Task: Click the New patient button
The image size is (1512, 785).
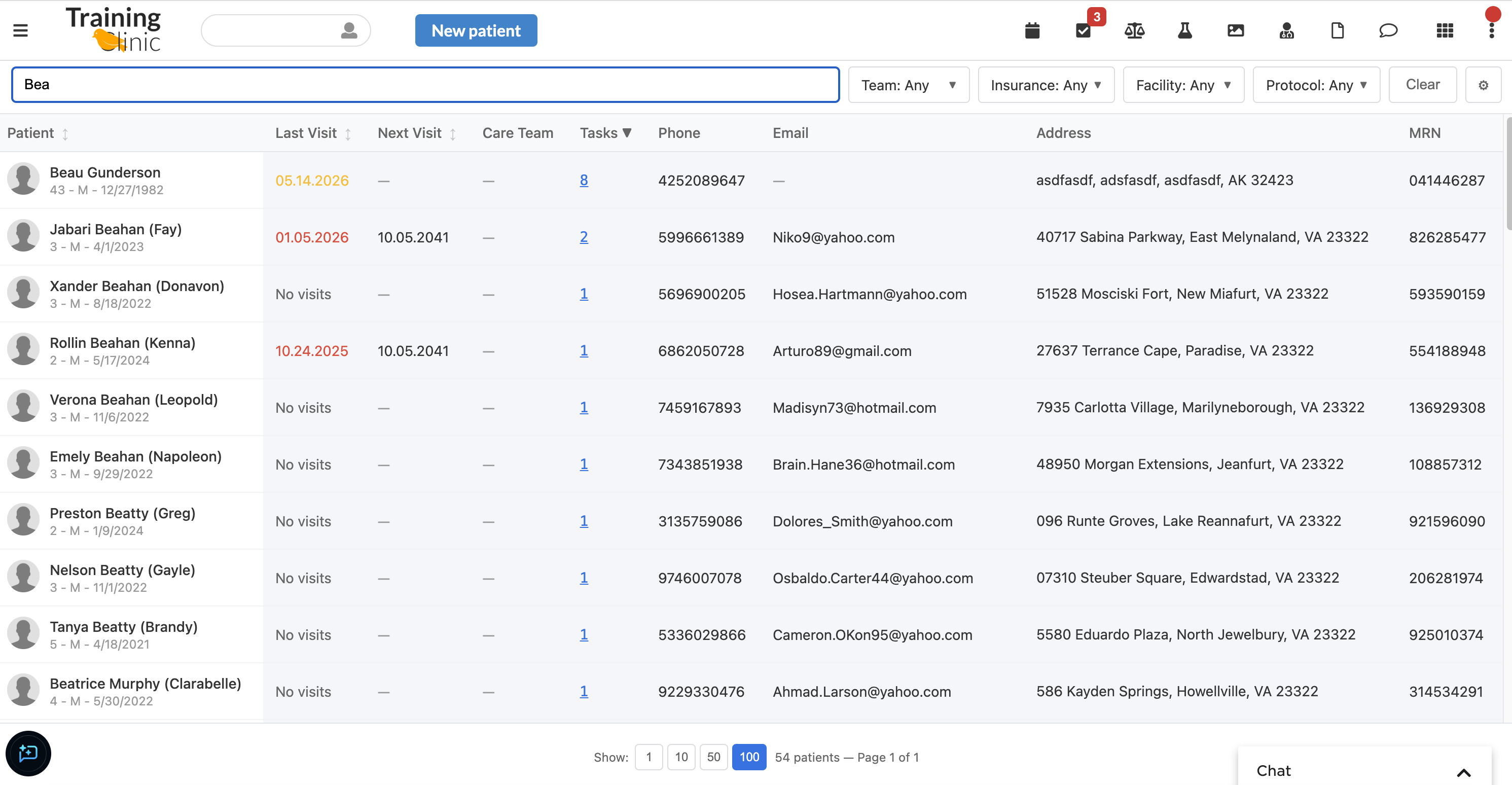Action: point(476,30)
